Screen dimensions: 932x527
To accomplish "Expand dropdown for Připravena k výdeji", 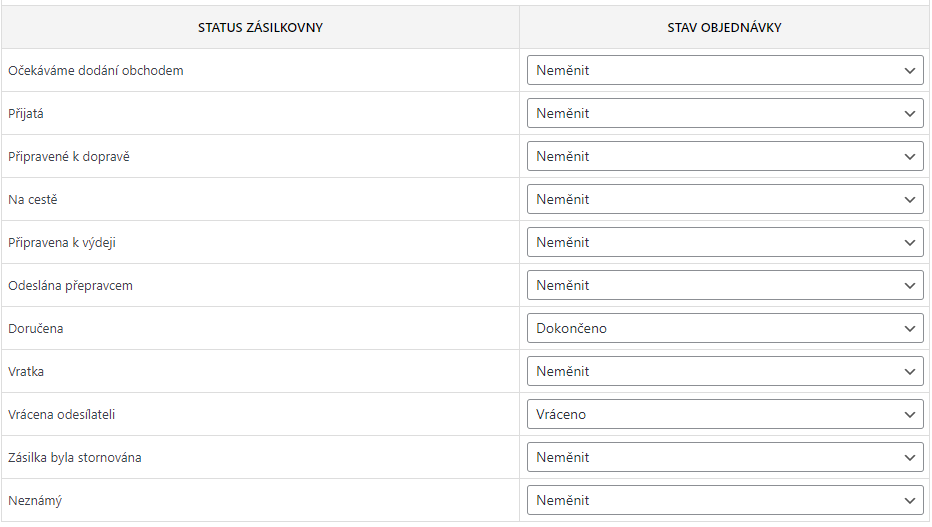I will point(724,243).
